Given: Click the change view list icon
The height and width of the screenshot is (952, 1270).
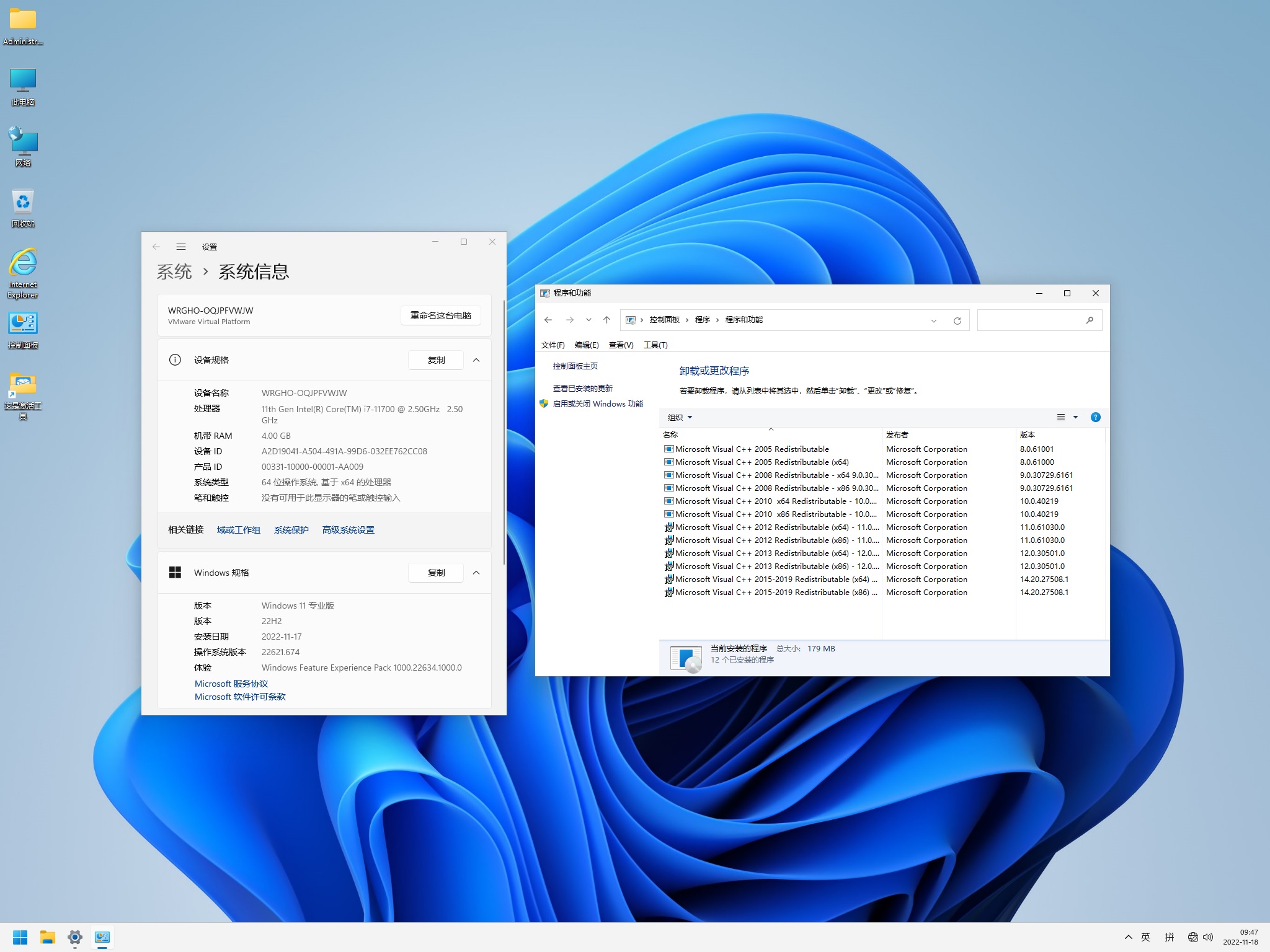Looking at the screenshot, I should tap(1061, 417).
